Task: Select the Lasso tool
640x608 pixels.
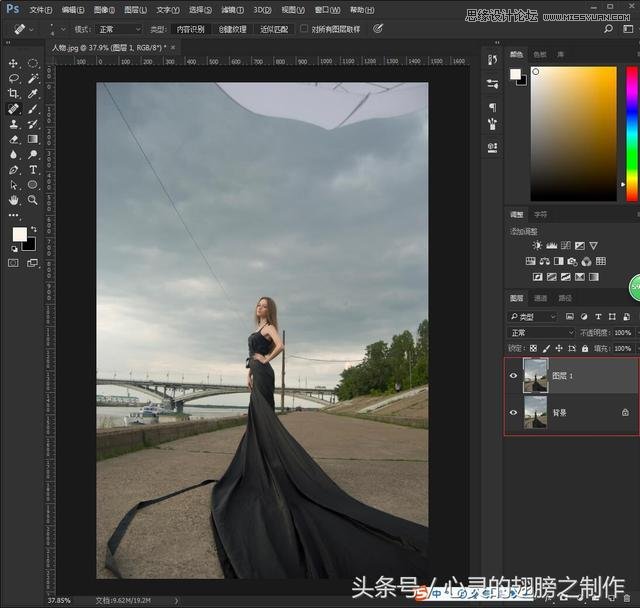Action: tap(14, 78)
